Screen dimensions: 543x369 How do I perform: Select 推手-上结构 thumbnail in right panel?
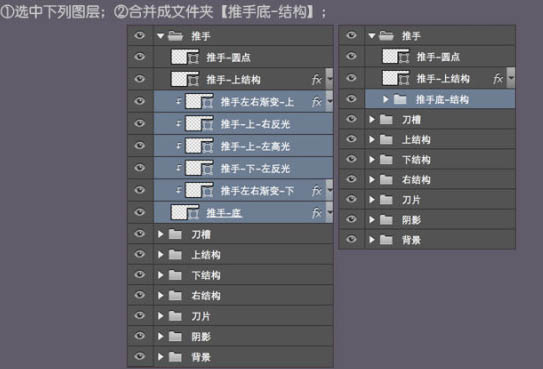(396, 78)
